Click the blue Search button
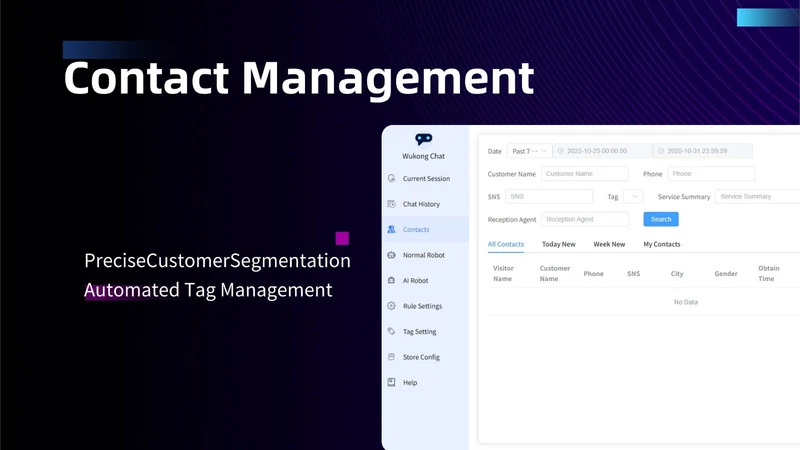 pyautogui.click(x=661, y=219)
